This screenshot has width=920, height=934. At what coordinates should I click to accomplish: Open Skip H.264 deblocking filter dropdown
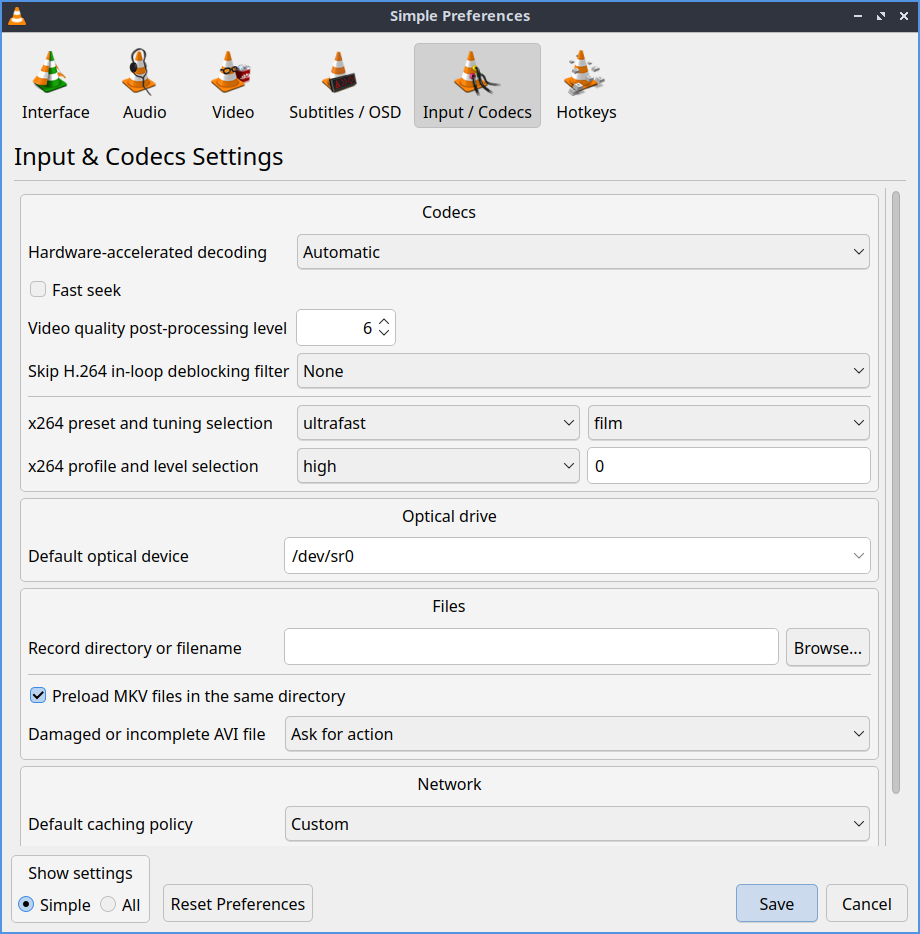coord(583,371)
